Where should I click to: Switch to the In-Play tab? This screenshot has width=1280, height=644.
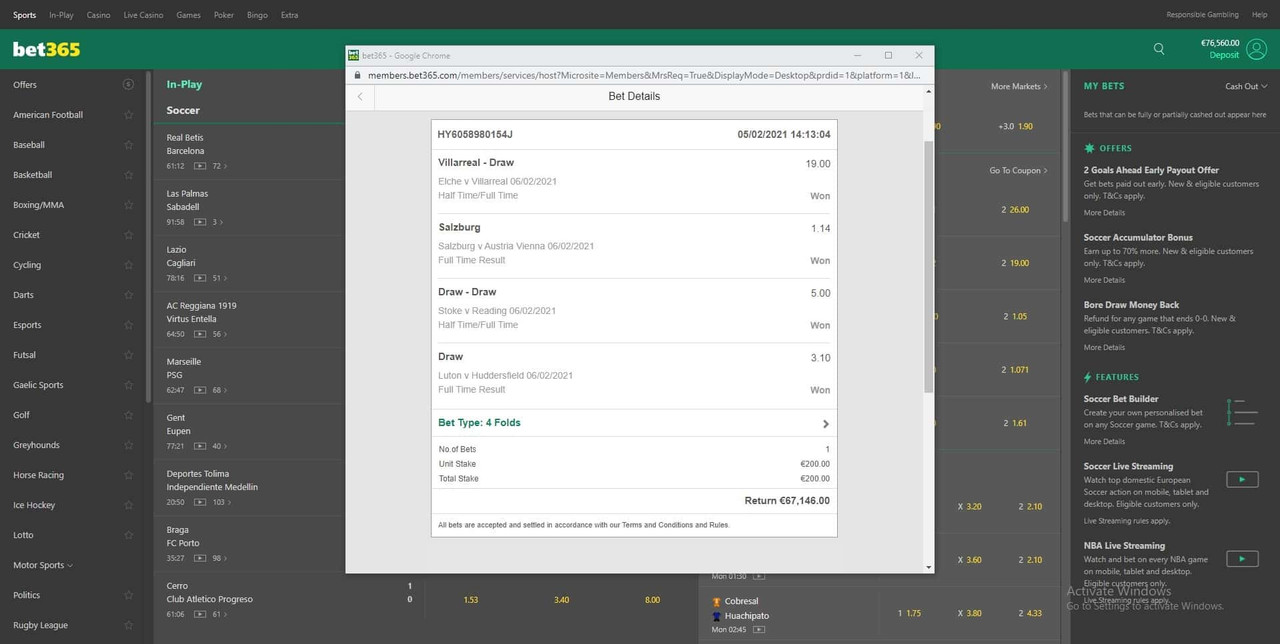[61, 15]
